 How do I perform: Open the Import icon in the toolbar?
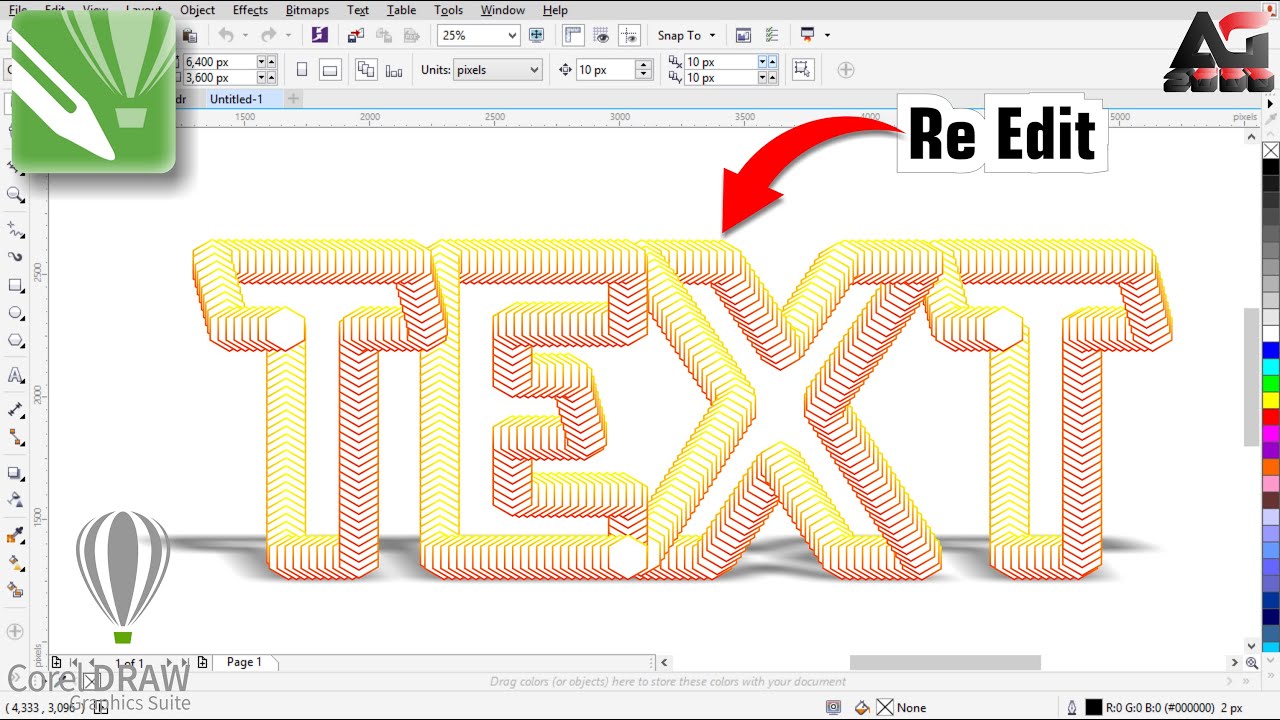pyautogui.click(x=356, y=35)
